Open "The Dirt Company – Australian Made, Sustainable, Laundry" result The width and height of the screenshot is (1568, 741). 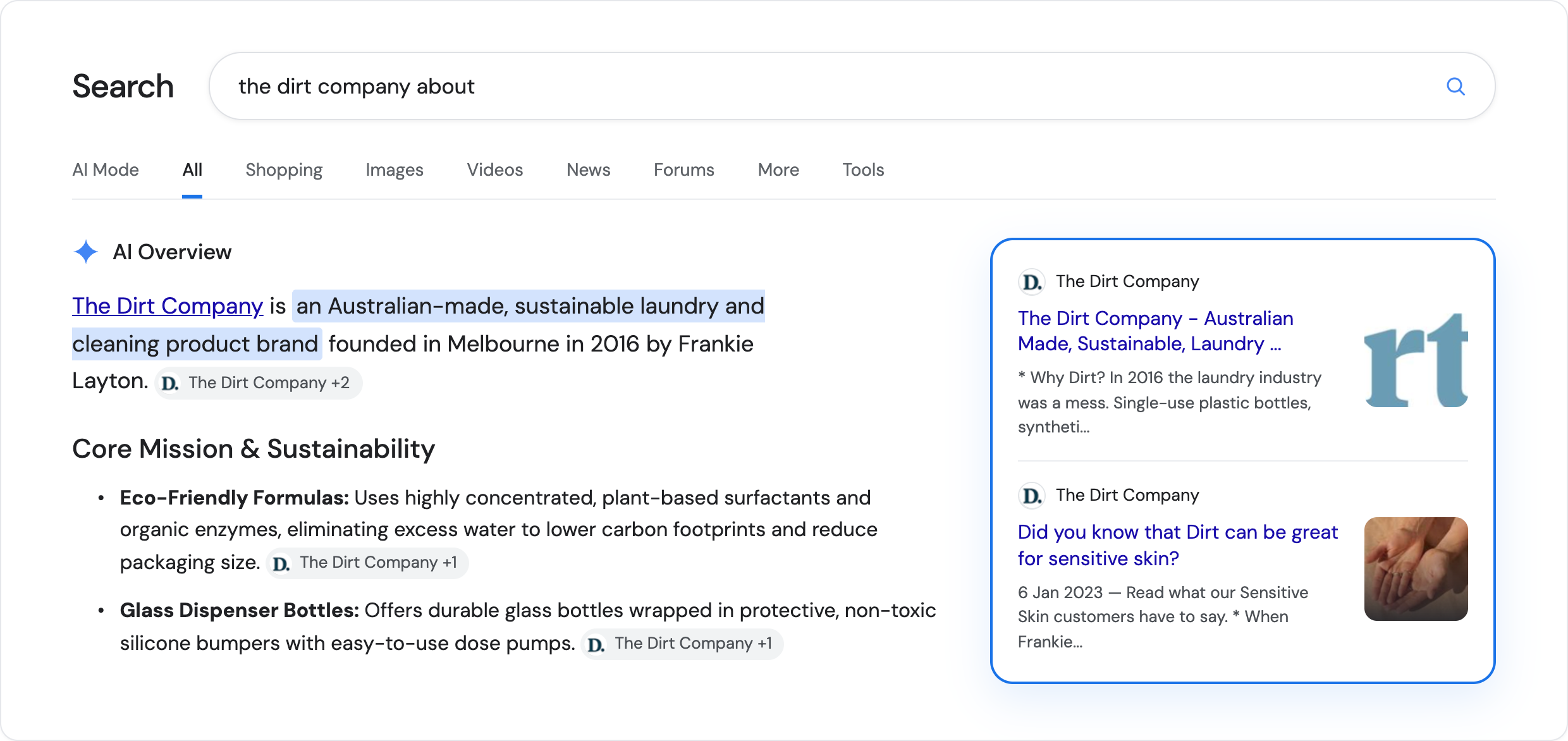(x=1155, y=331)
